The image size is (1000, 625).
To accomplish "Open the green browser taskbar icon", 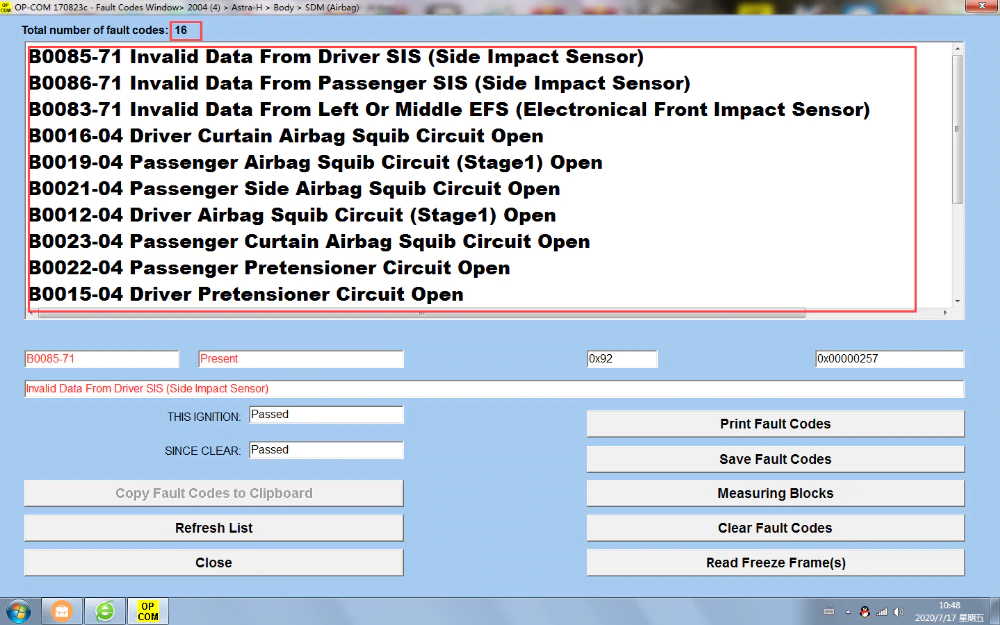I will 105,611.
